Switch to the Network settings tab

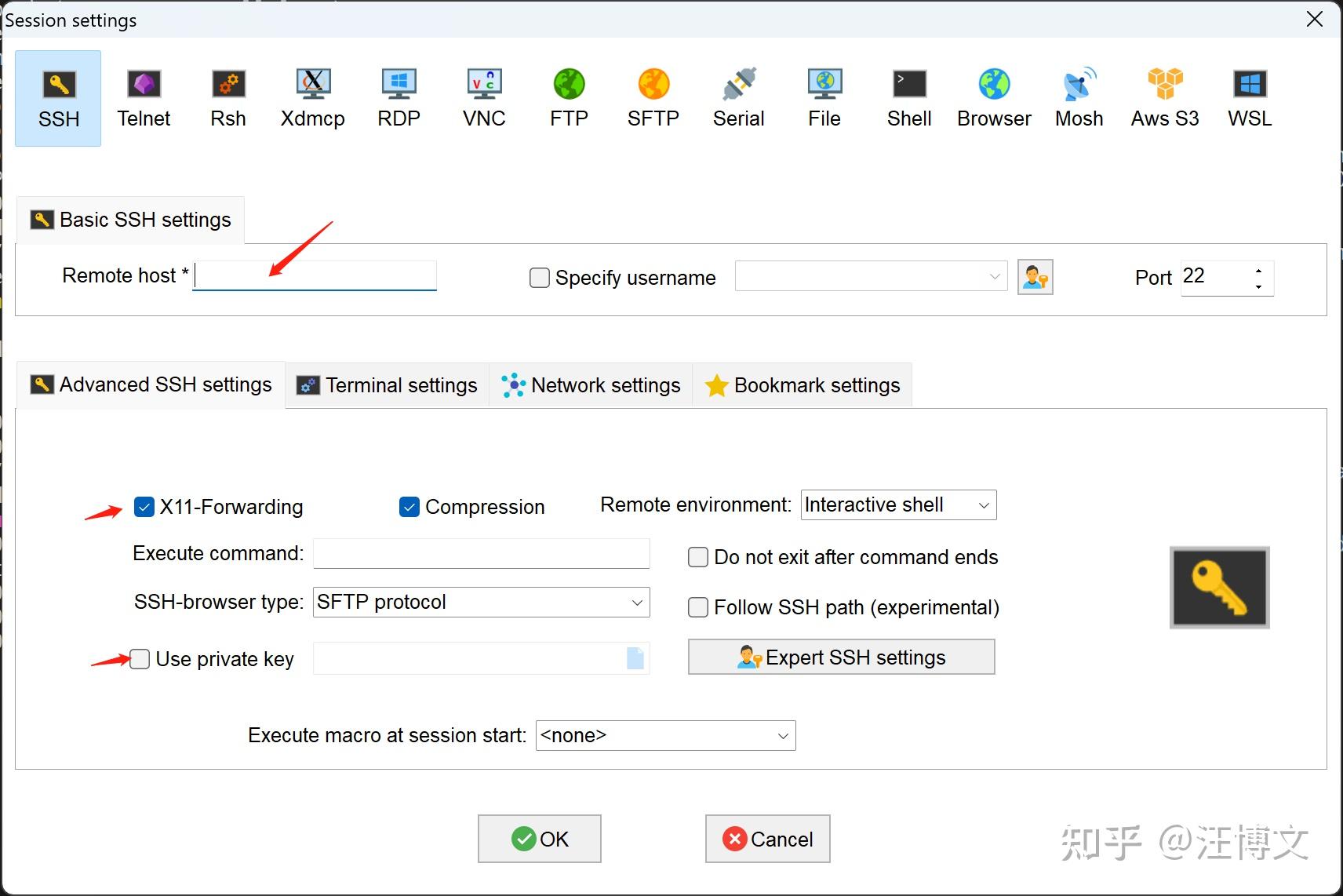[x=591, y=384]
